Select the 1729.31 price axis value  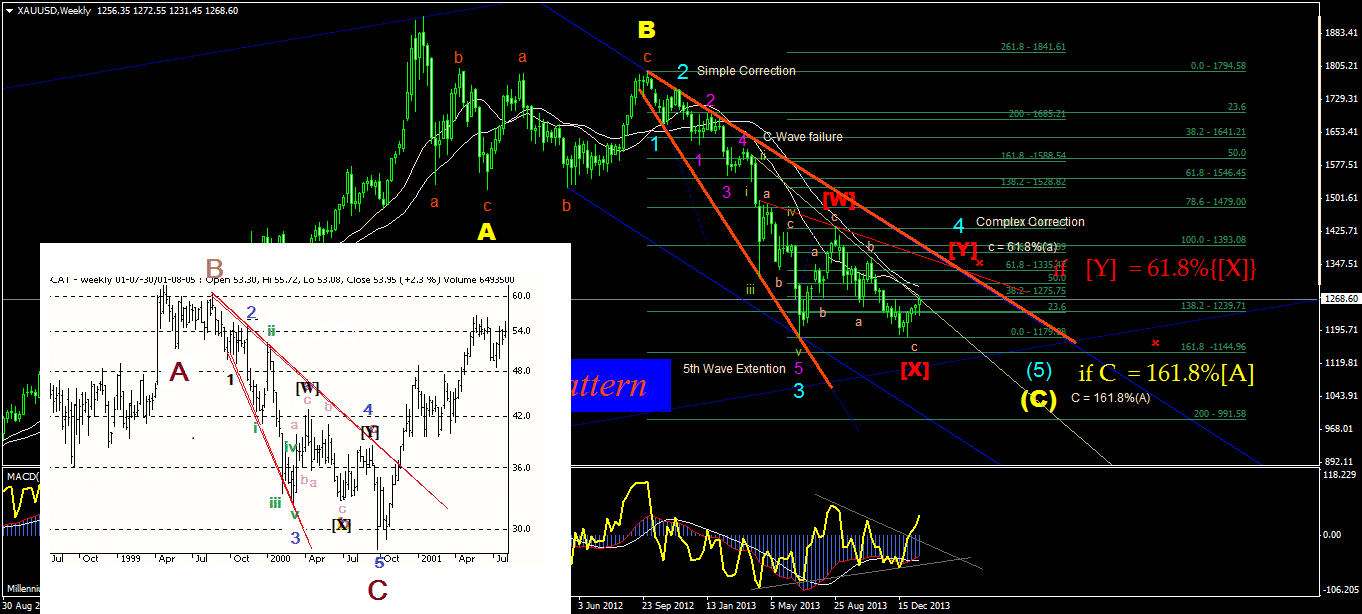[1339, 99]
